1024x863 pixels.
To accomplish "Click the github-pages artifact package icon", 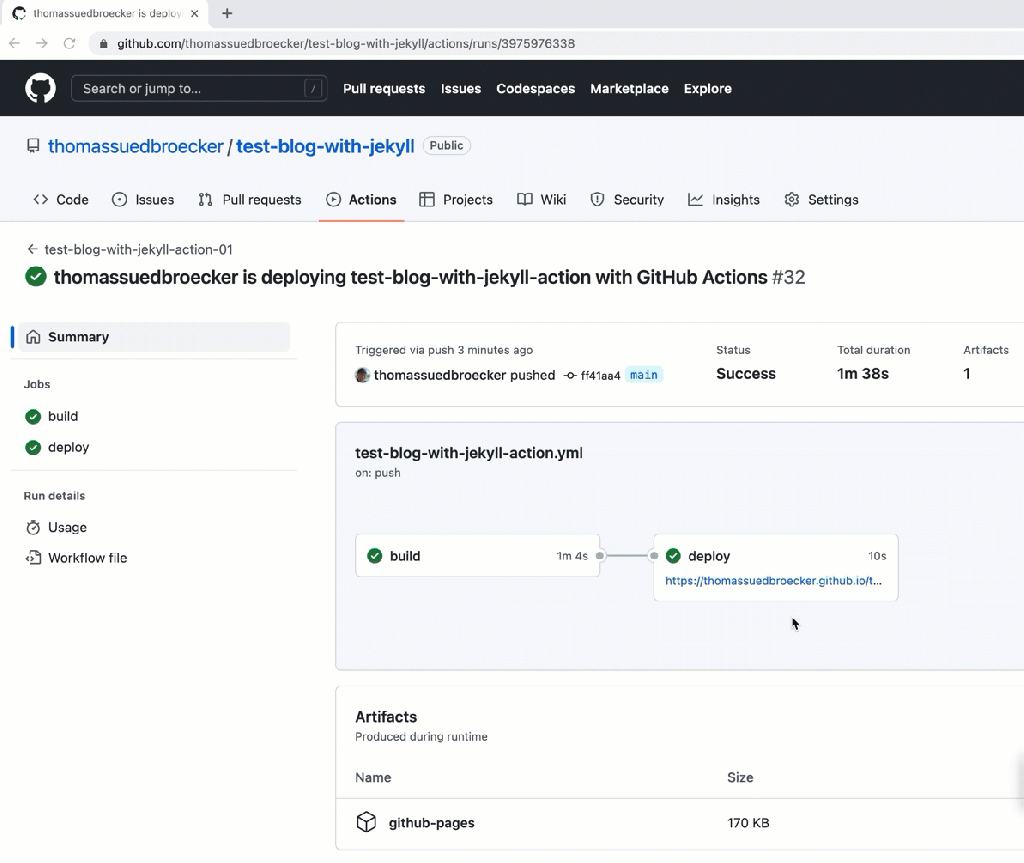I will tap(366, 822).
